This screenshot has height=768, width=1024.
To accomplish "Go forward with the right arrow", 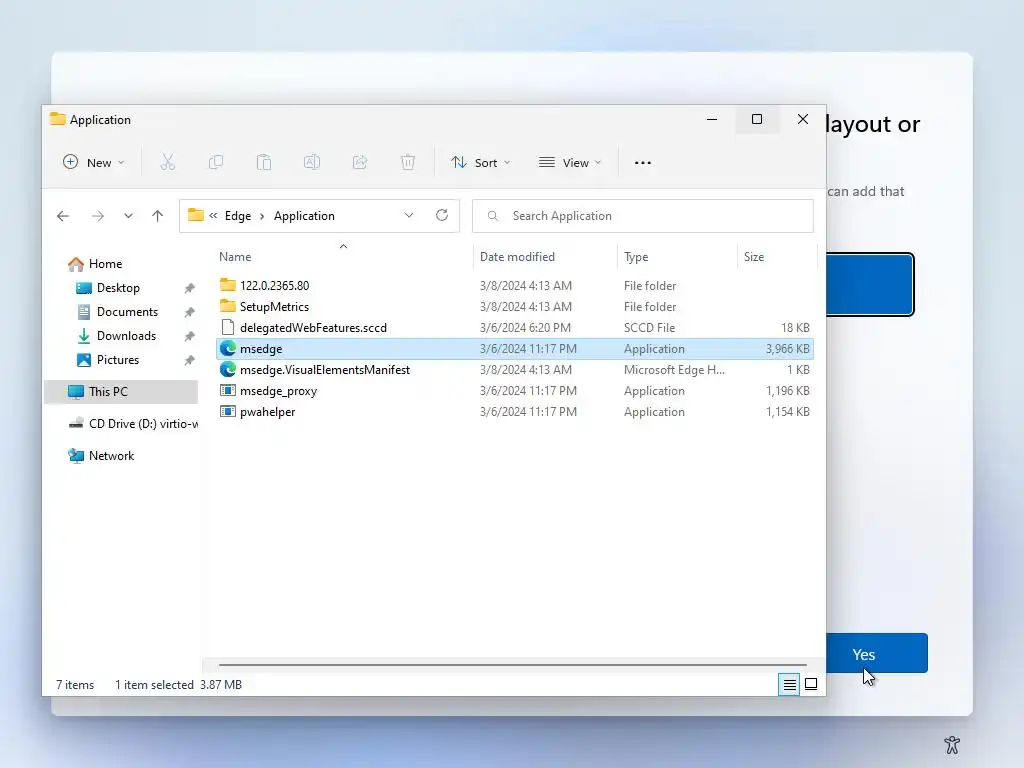I will (x=98, y=216).
